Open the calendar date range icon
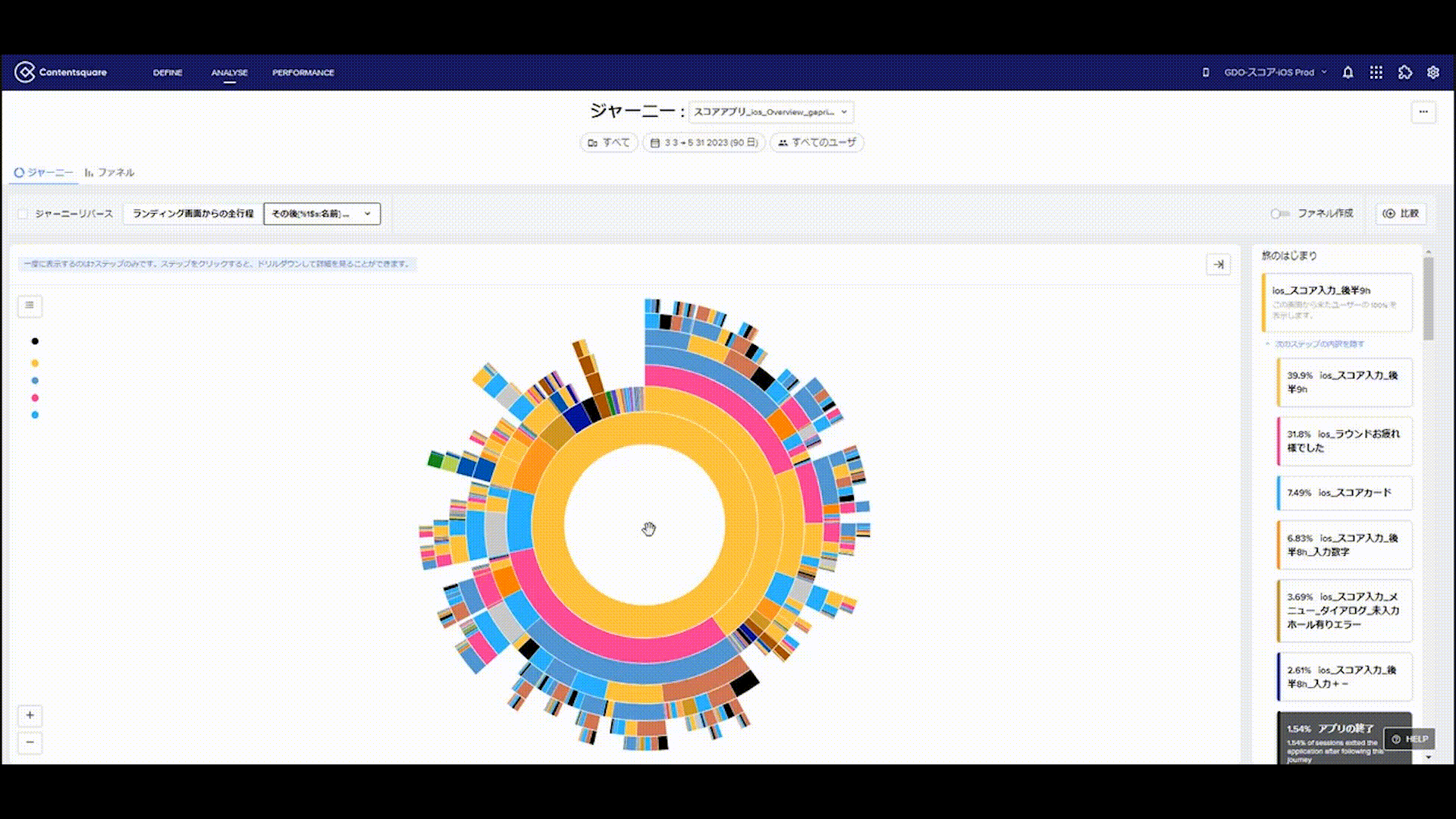 click(x=654, y=143)
